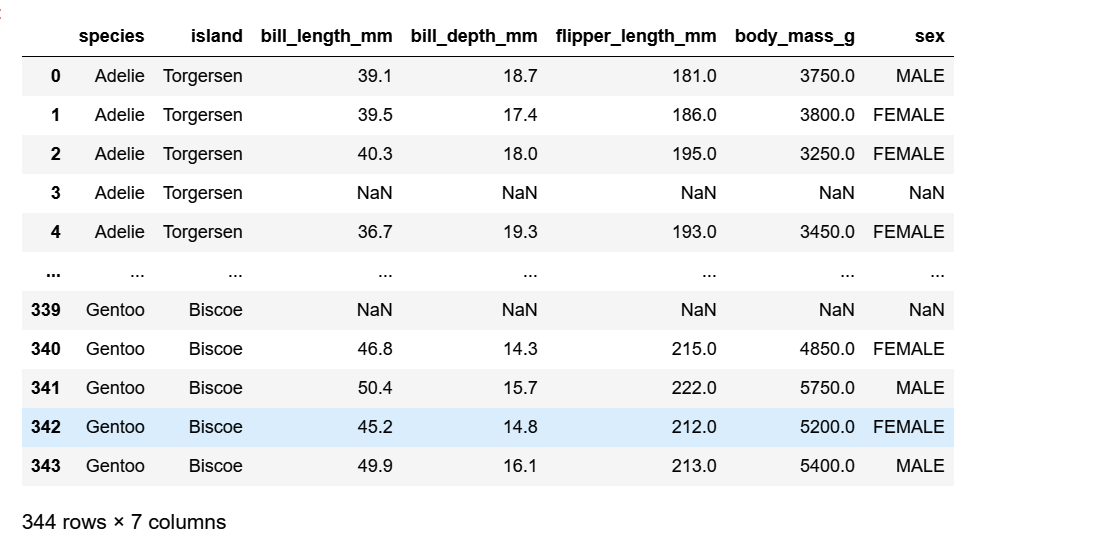Click the bill depth value 19.3
The width and height of the screenshot is (1108, 540).
(x=519, y=232)
